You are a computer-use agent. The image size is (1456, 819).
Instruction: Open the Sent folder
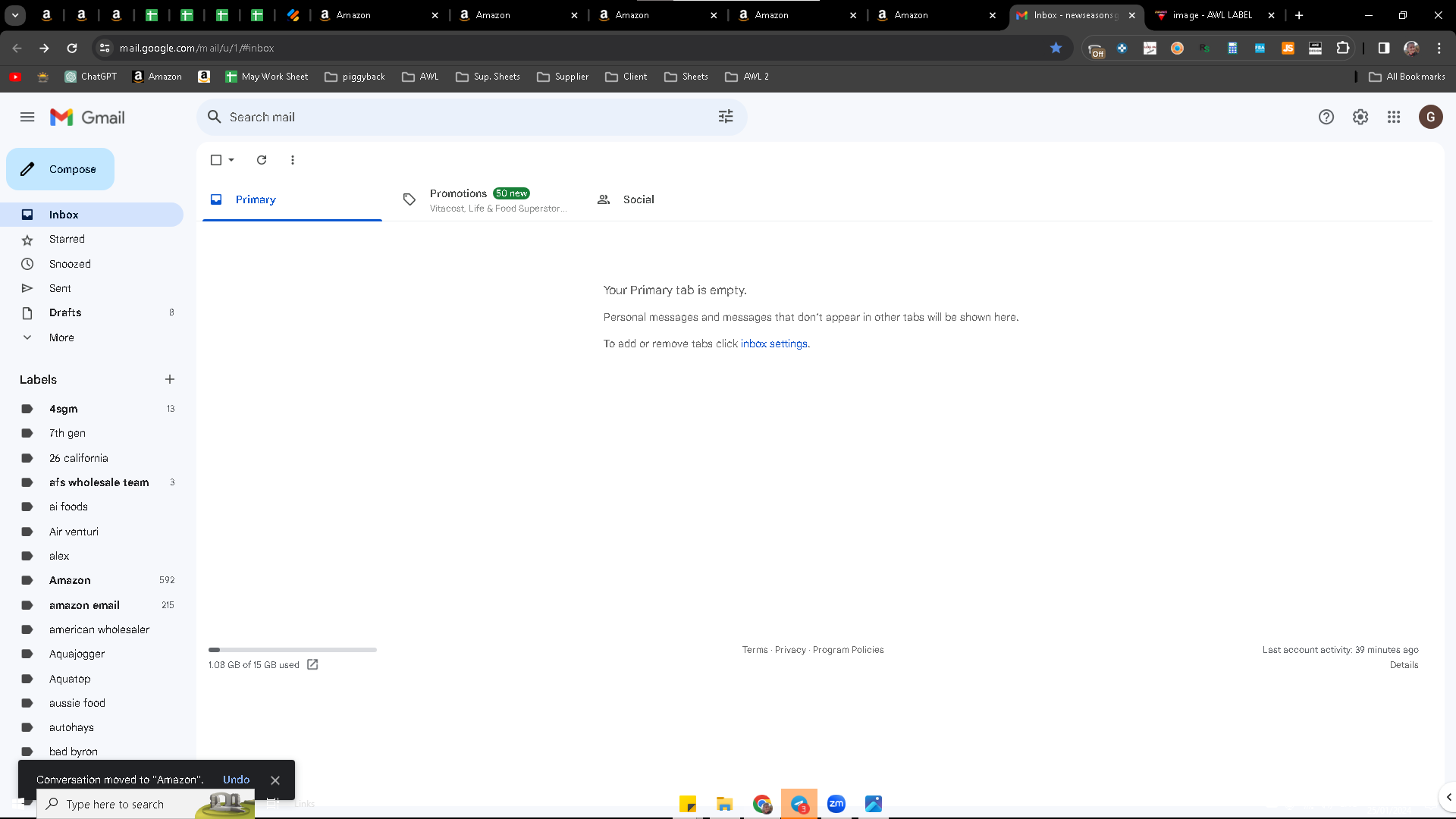click(x=91, y=288)
